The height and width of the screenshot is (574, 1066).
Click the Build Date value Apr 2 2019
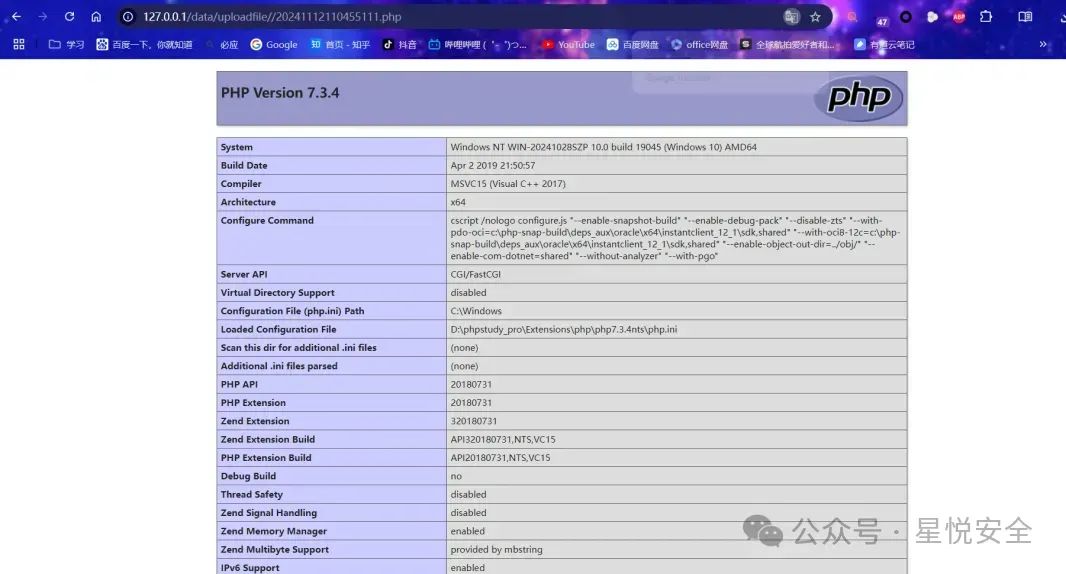tap(492, 165)
